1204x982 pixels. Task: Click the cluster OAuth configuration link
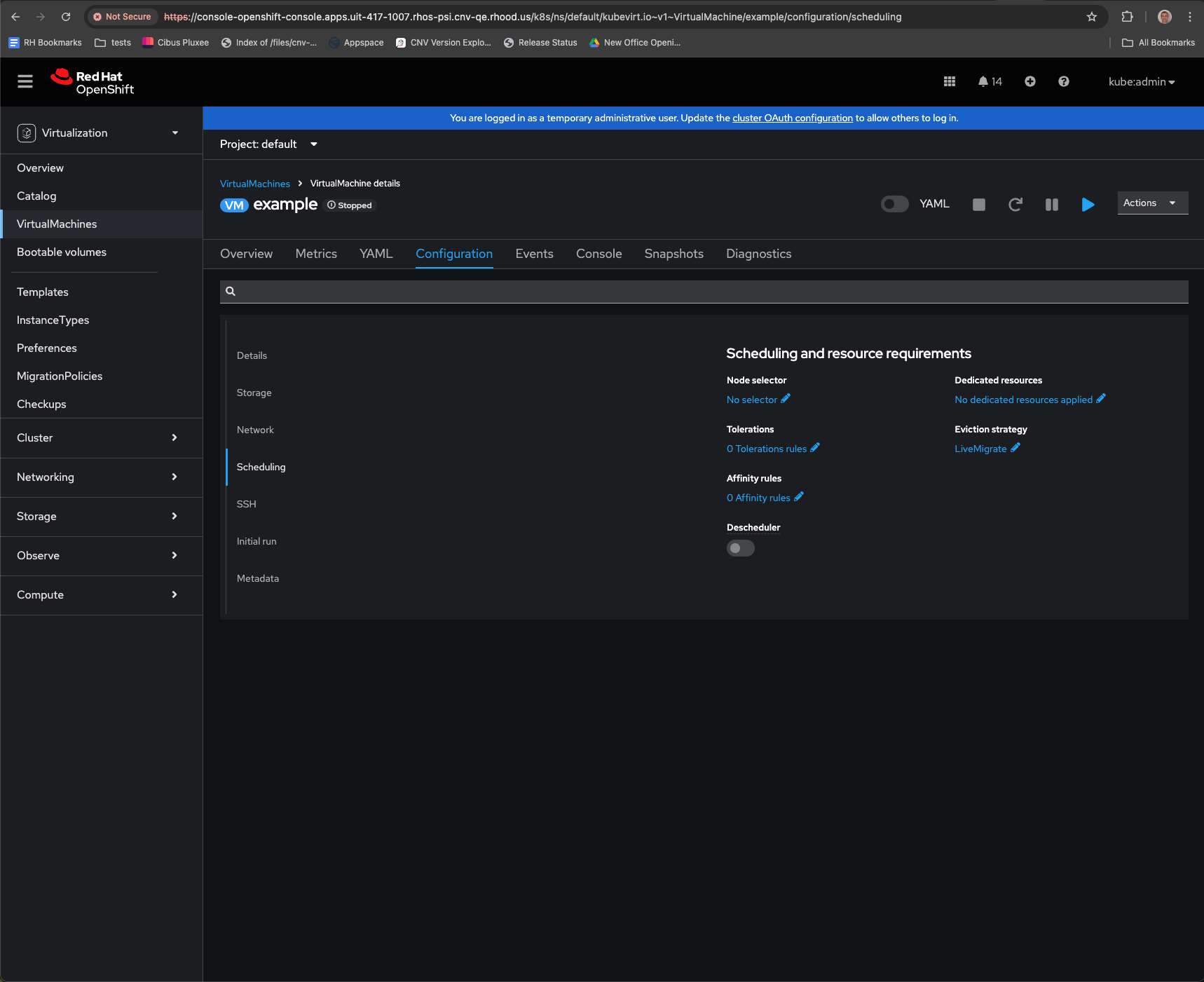792,118
